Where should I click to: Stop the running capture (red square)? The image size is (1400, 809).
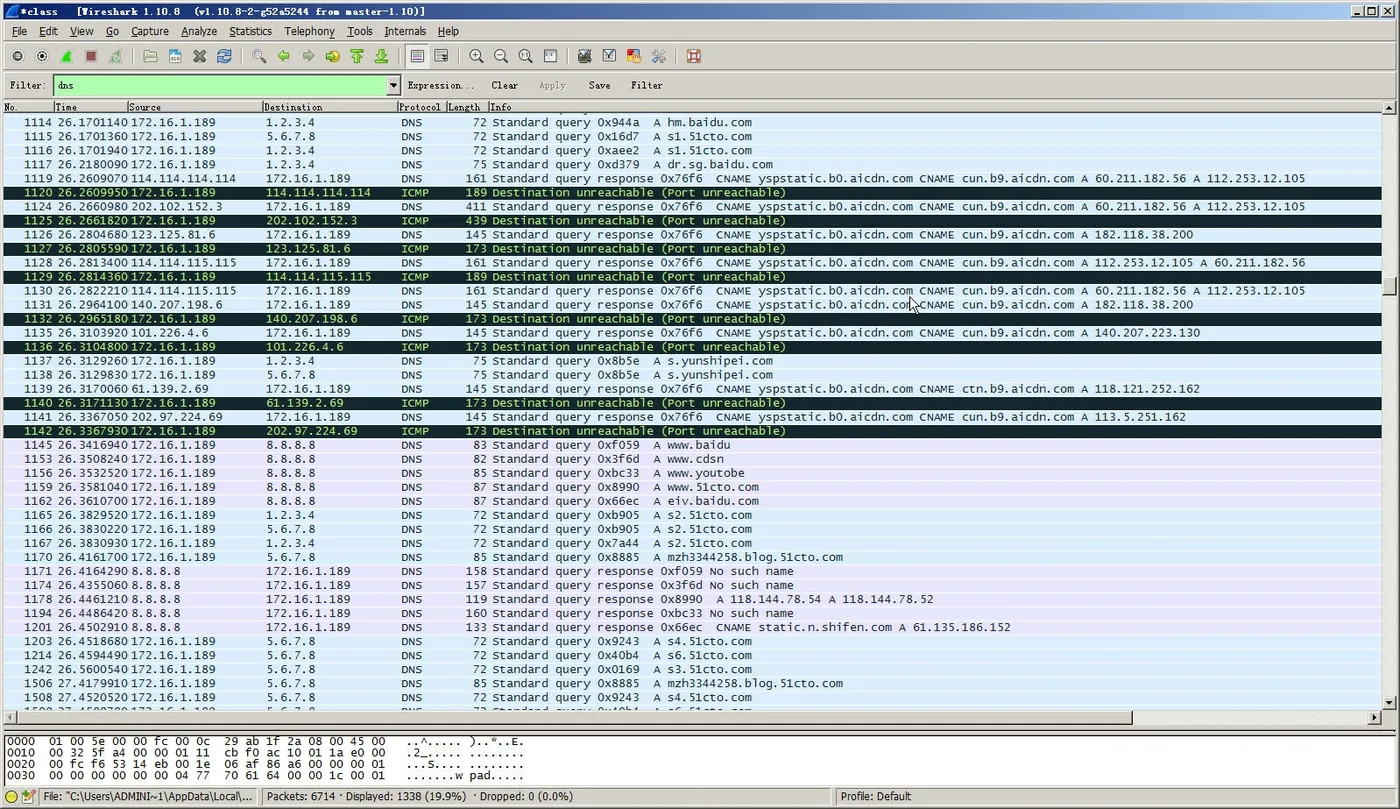pos(91,56)
